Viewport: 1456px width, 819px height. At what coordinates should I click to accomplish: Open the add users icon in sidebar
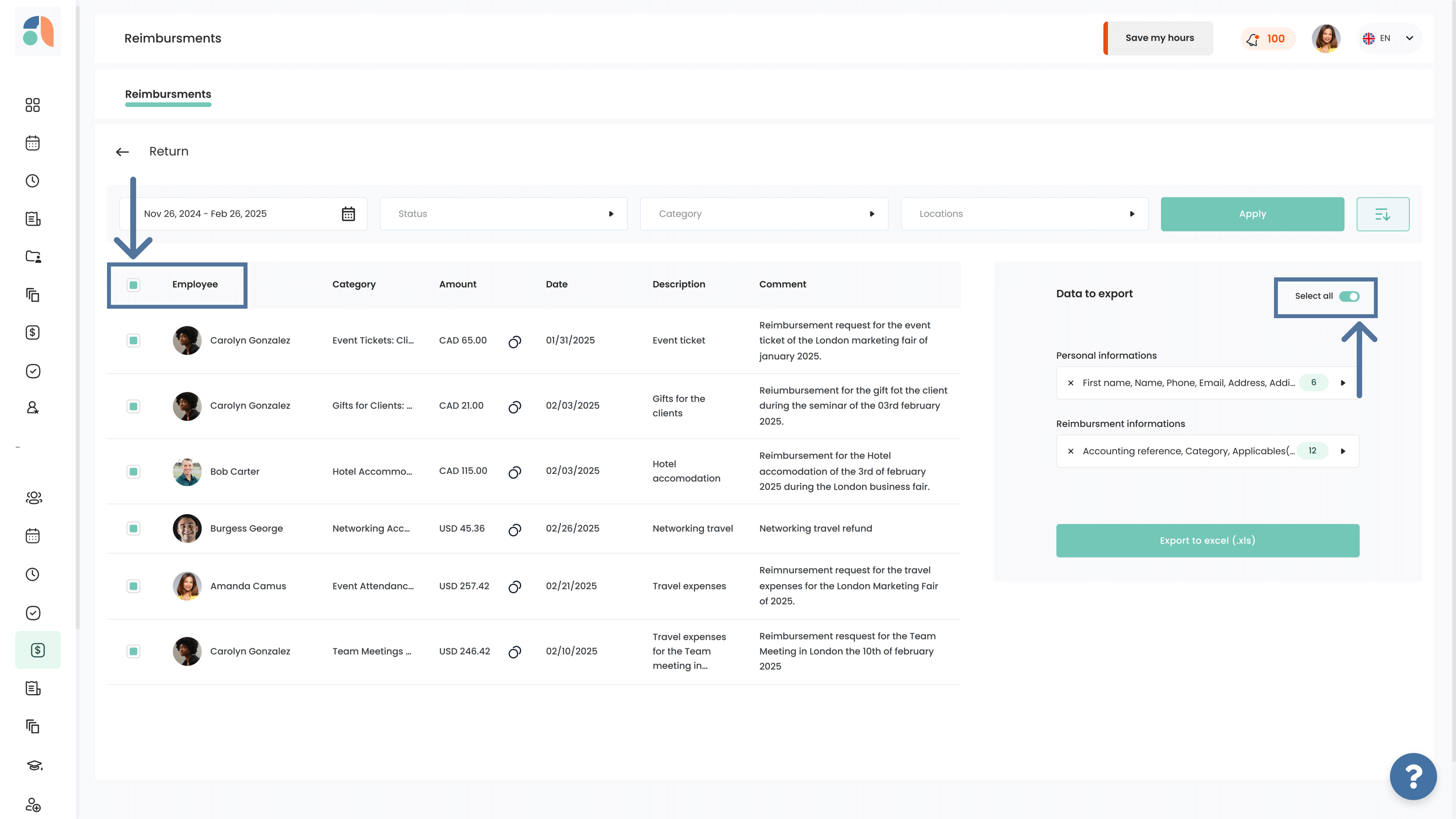[x=33, y=804]
